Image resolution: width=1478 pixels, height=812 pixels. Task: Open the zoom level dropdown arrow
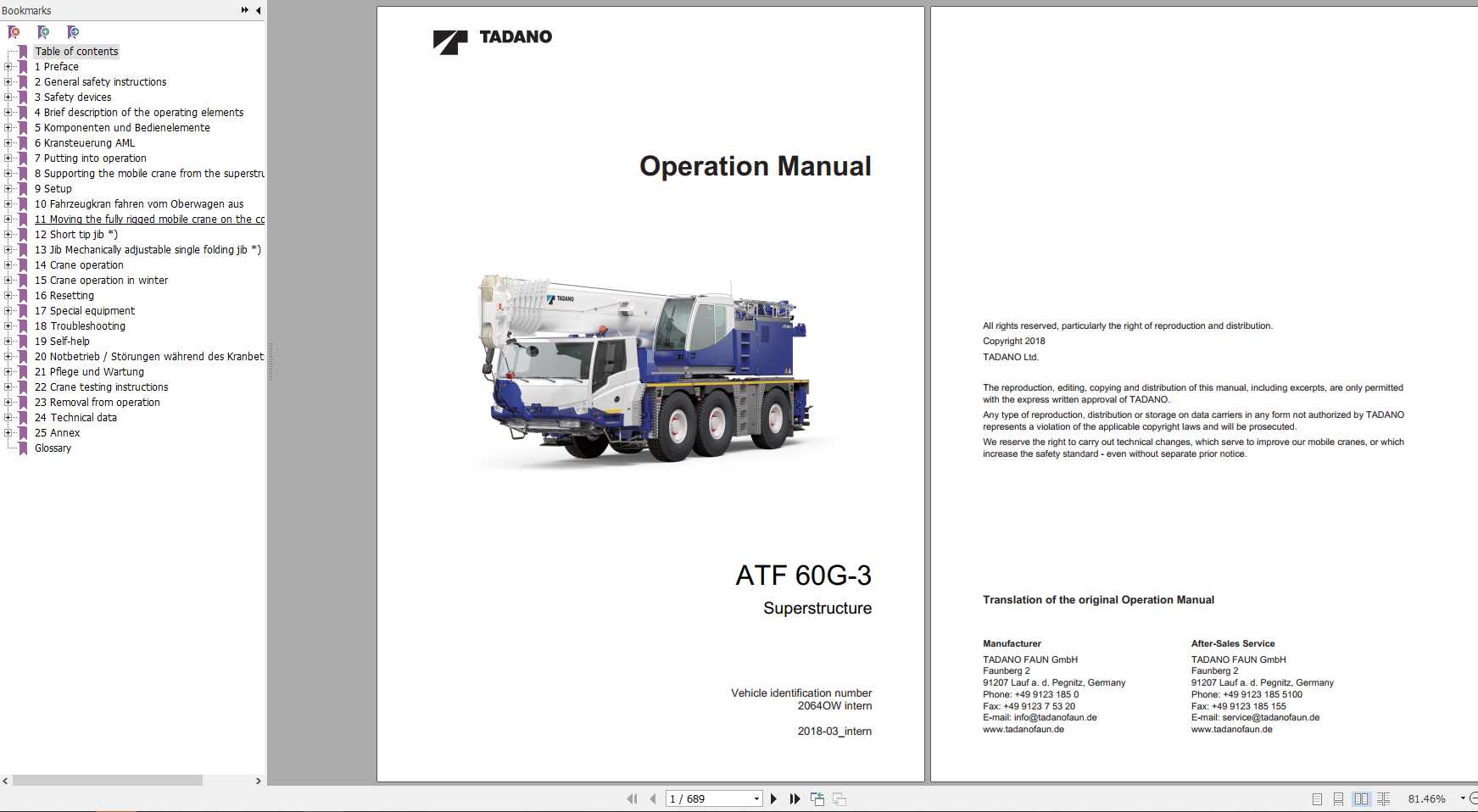coord(1463,798)
